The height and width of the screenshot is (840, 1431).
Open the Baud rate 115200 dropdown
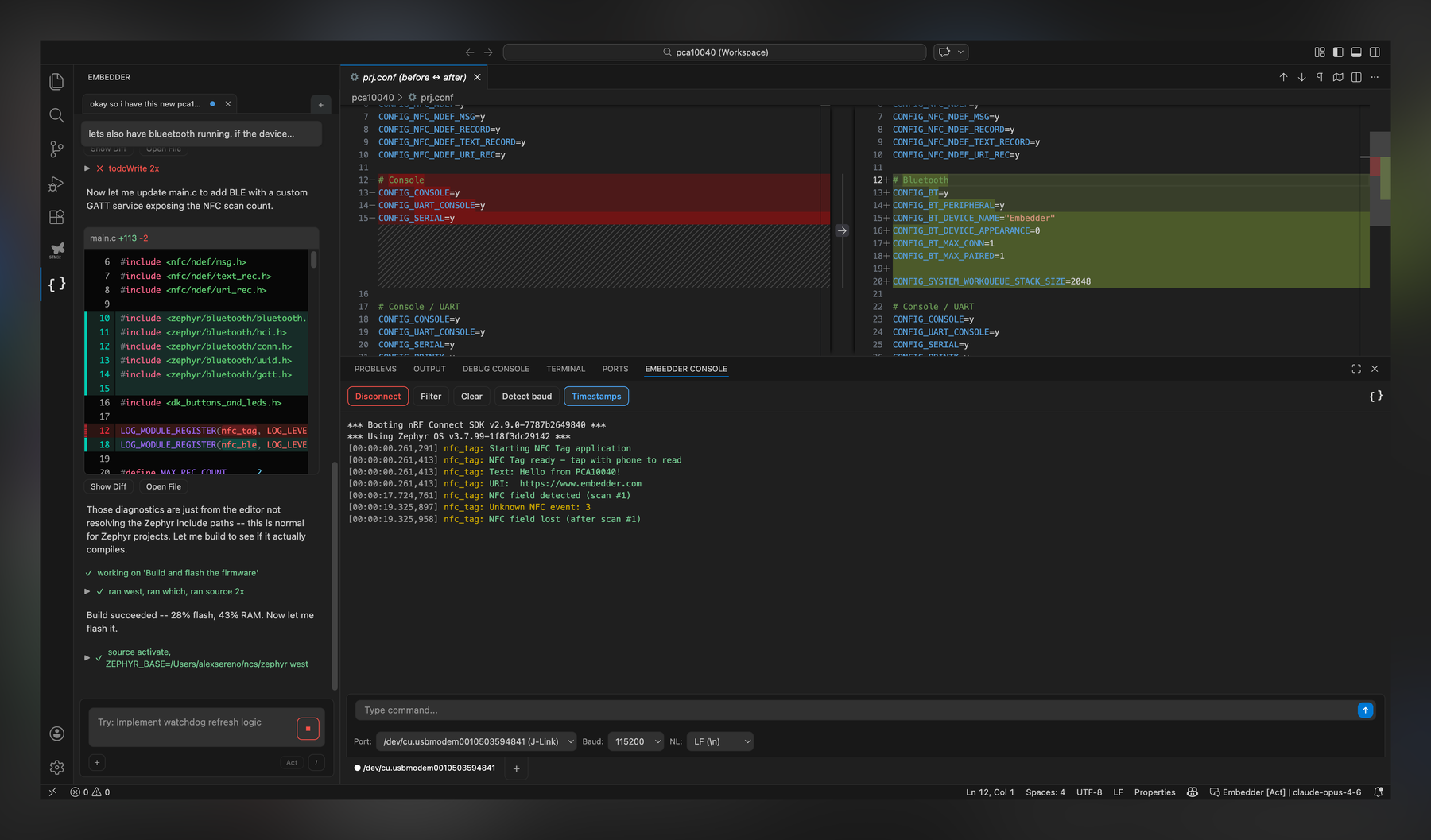636,741
